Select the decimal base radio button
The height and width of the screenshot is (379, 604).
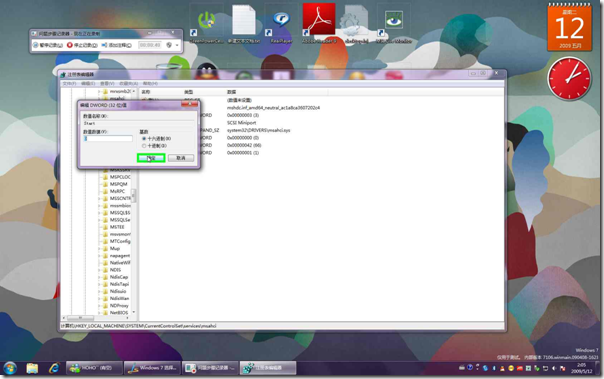[144, 146]
